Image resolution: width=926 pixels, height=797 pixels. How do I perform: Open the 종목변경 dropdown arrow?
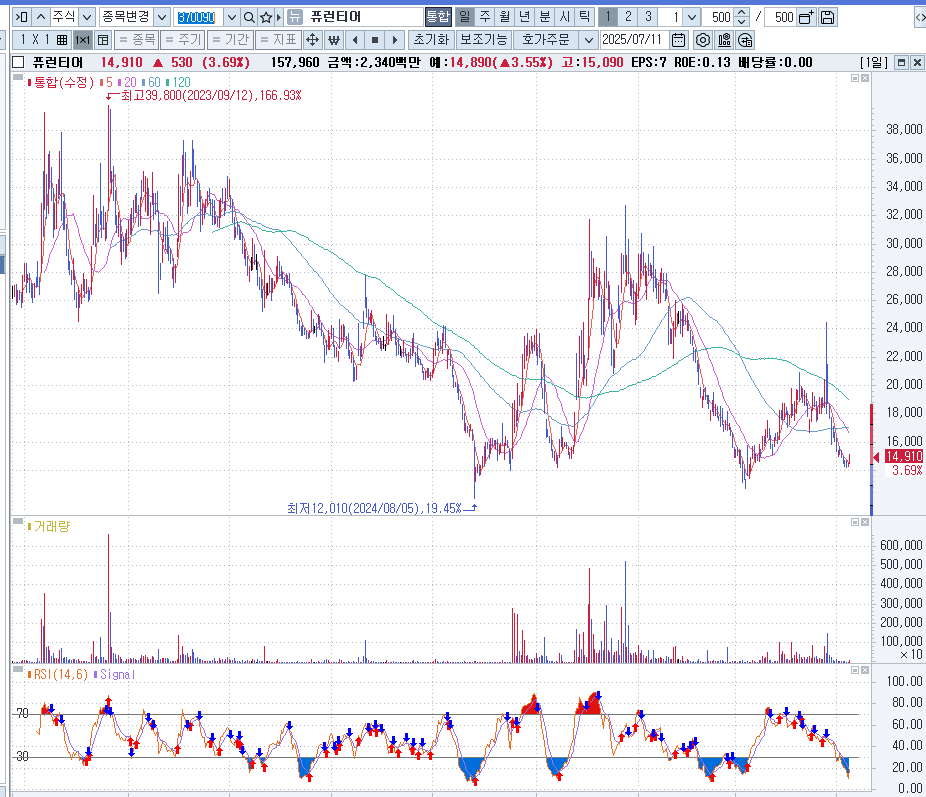coord(162,17)
